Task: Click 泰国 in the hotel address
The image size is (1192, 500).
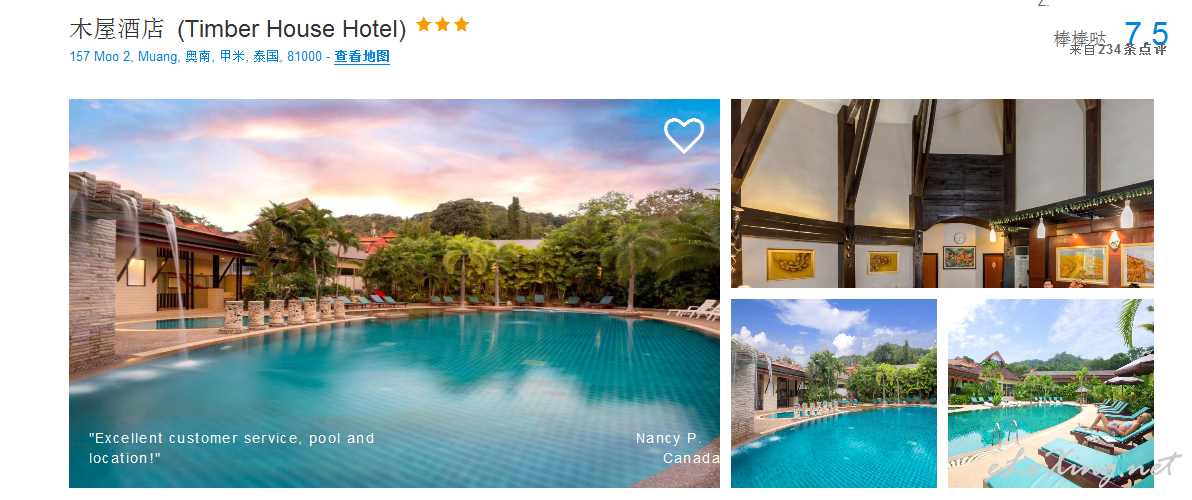Action: click(265, 57)
